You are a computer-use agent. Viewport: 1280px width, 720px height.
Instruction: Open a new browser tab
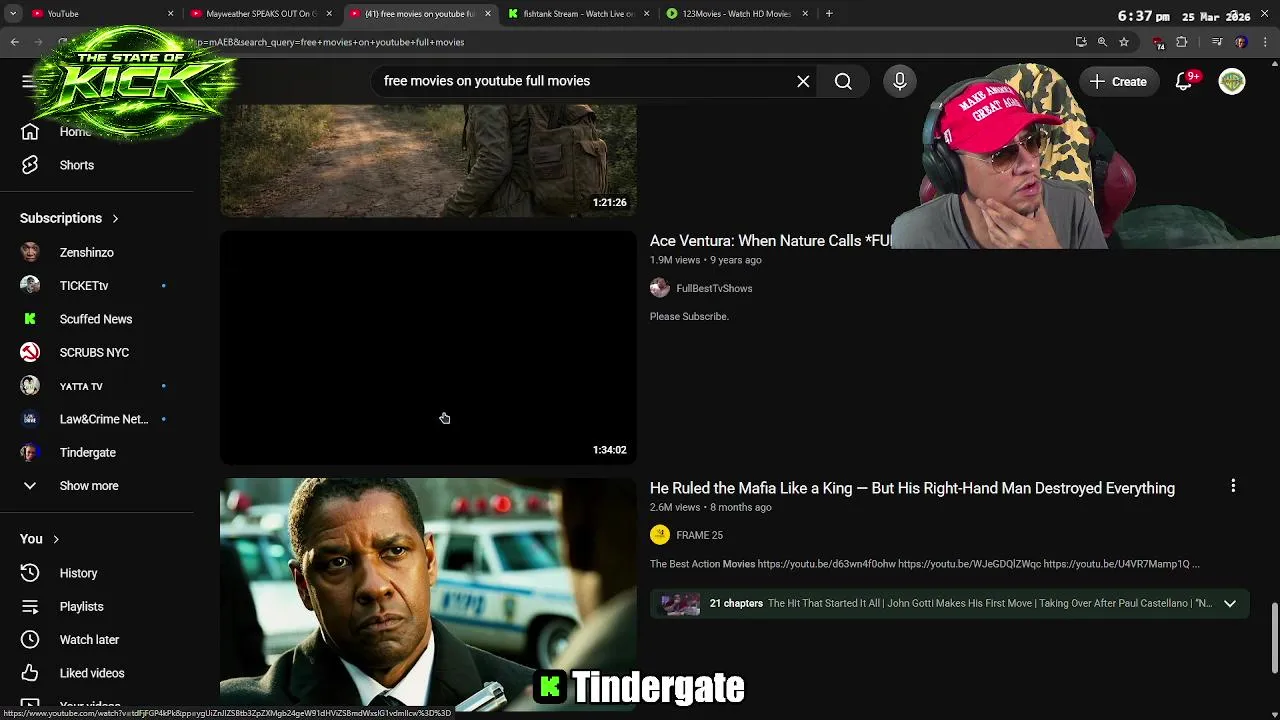tap(829, 14)
